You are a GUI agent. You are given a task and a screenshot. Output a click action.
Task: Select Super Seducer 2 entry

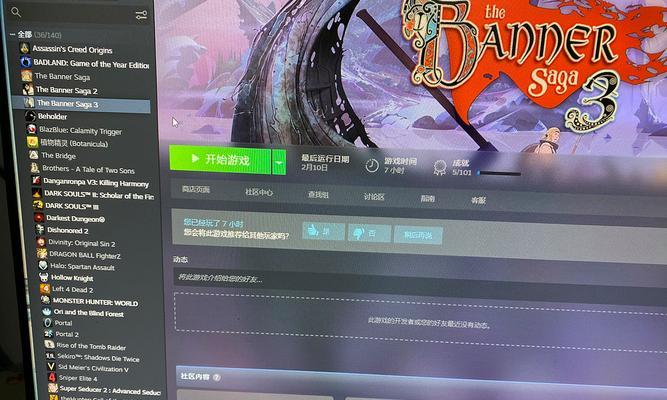(110, 390)
